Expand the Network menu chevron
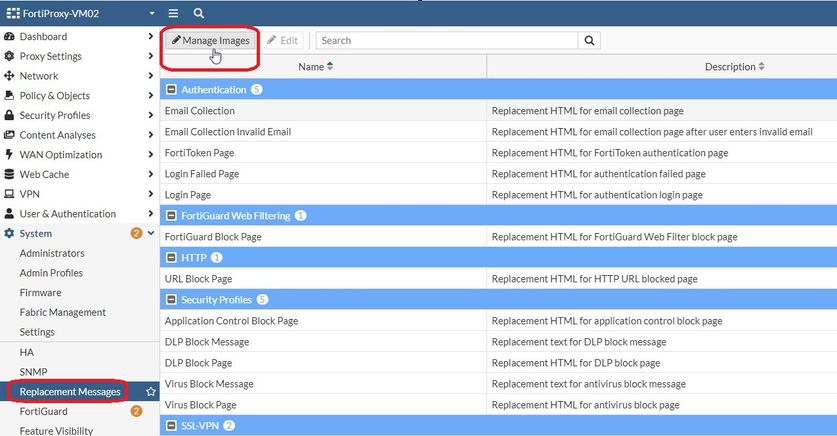This screenshot has height=436, width=837. tap(151, 76)
